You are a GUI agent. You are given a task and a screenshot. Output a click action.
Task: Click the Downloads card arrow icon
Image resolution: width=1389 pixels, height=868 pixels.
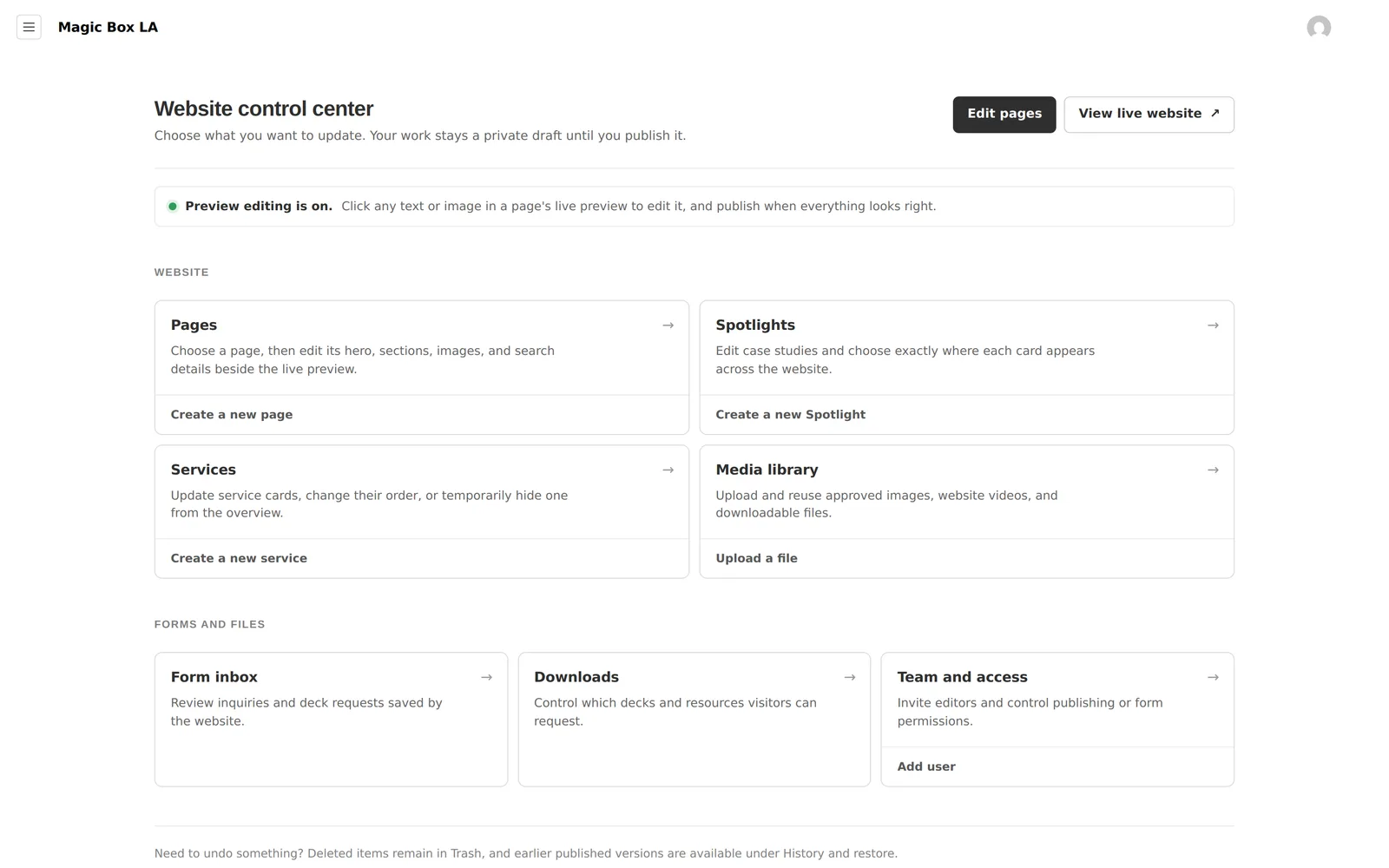[850, 677]
